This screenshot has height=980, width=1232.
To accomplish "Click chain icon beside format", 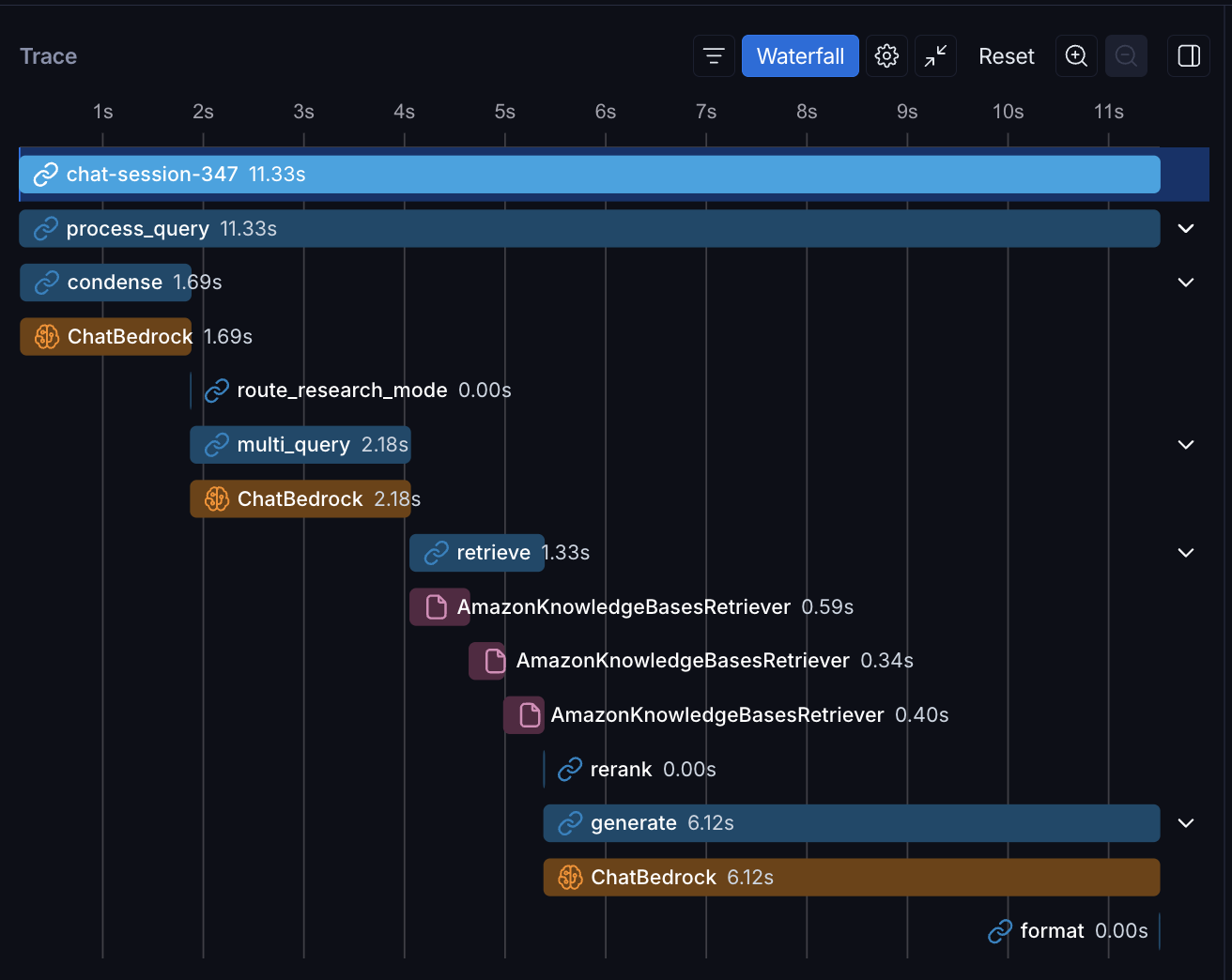I will tap(1000, 931).
